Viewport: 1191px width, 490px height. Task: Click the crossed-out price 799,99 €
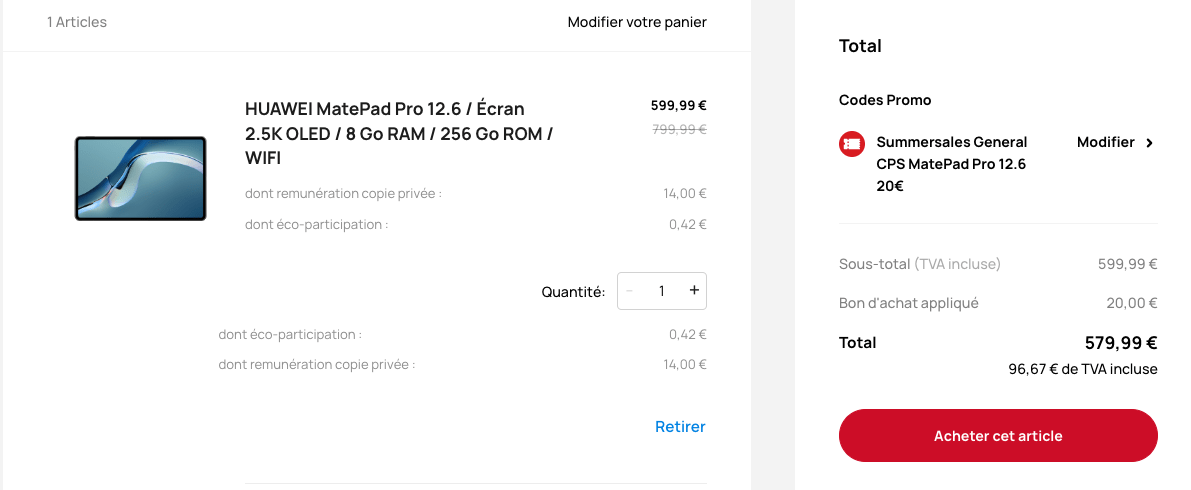point(679,129)
